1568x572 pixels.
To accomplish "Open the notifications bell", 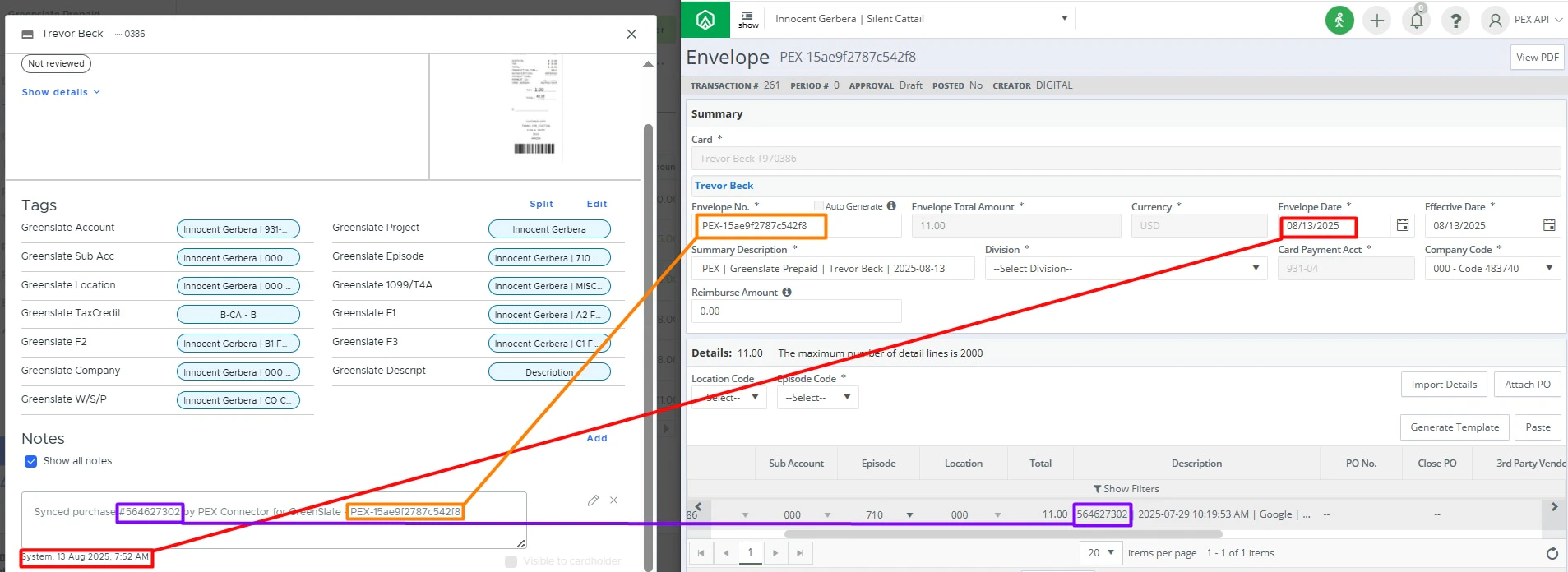I will pyautogui.click(x=1417, y=20).
